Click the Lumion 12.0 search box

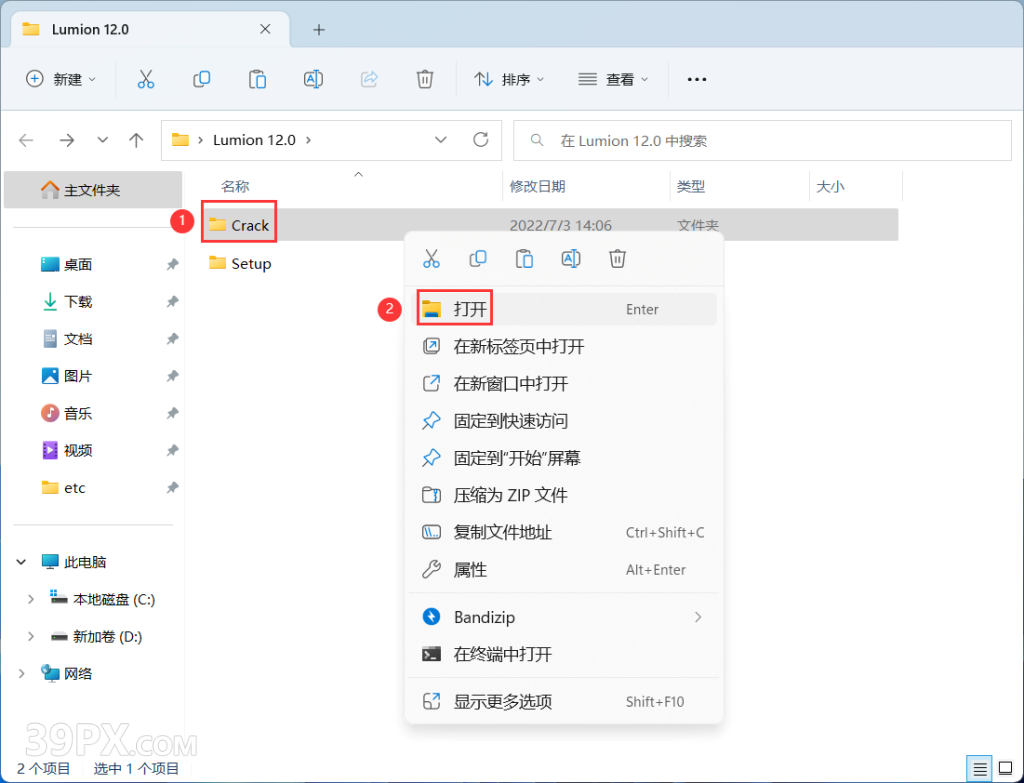coord(763,140)
